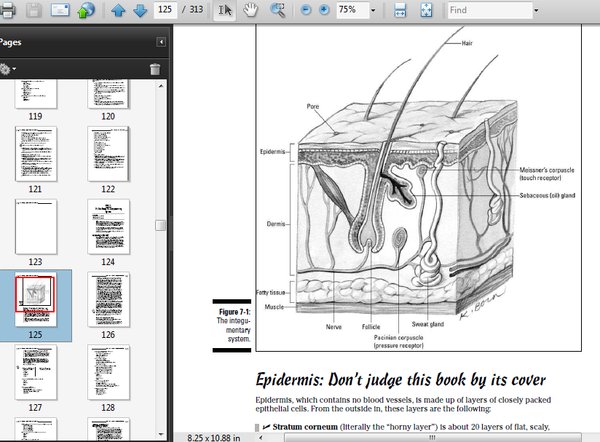Click the upload to web globe icon
The width and height of the screenshot is (600, 442).
86,10
